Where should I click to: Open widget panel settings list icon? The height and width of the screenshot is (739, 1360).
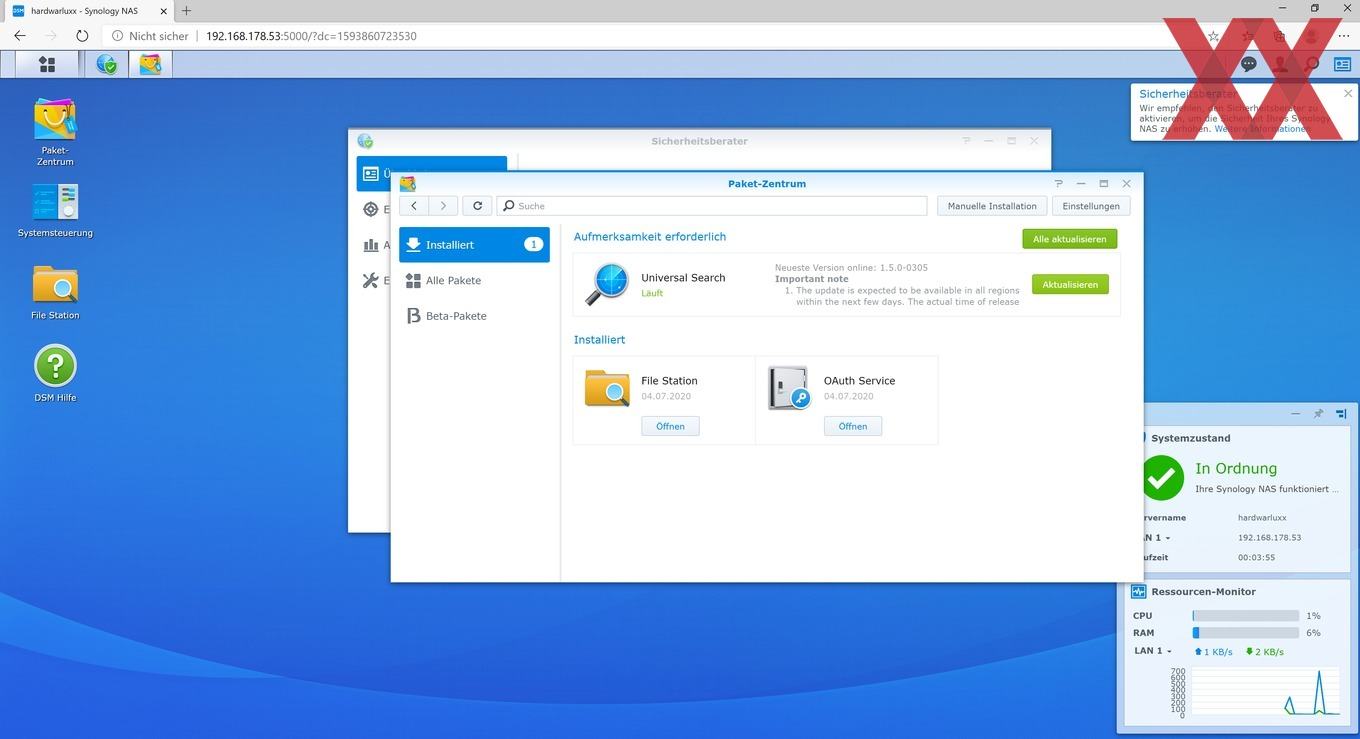1341,413
